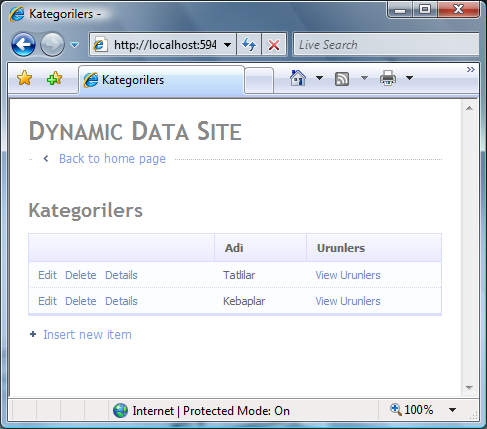
Task: Click the Print icon in toolbar
Action: click(x=388, y=78)
